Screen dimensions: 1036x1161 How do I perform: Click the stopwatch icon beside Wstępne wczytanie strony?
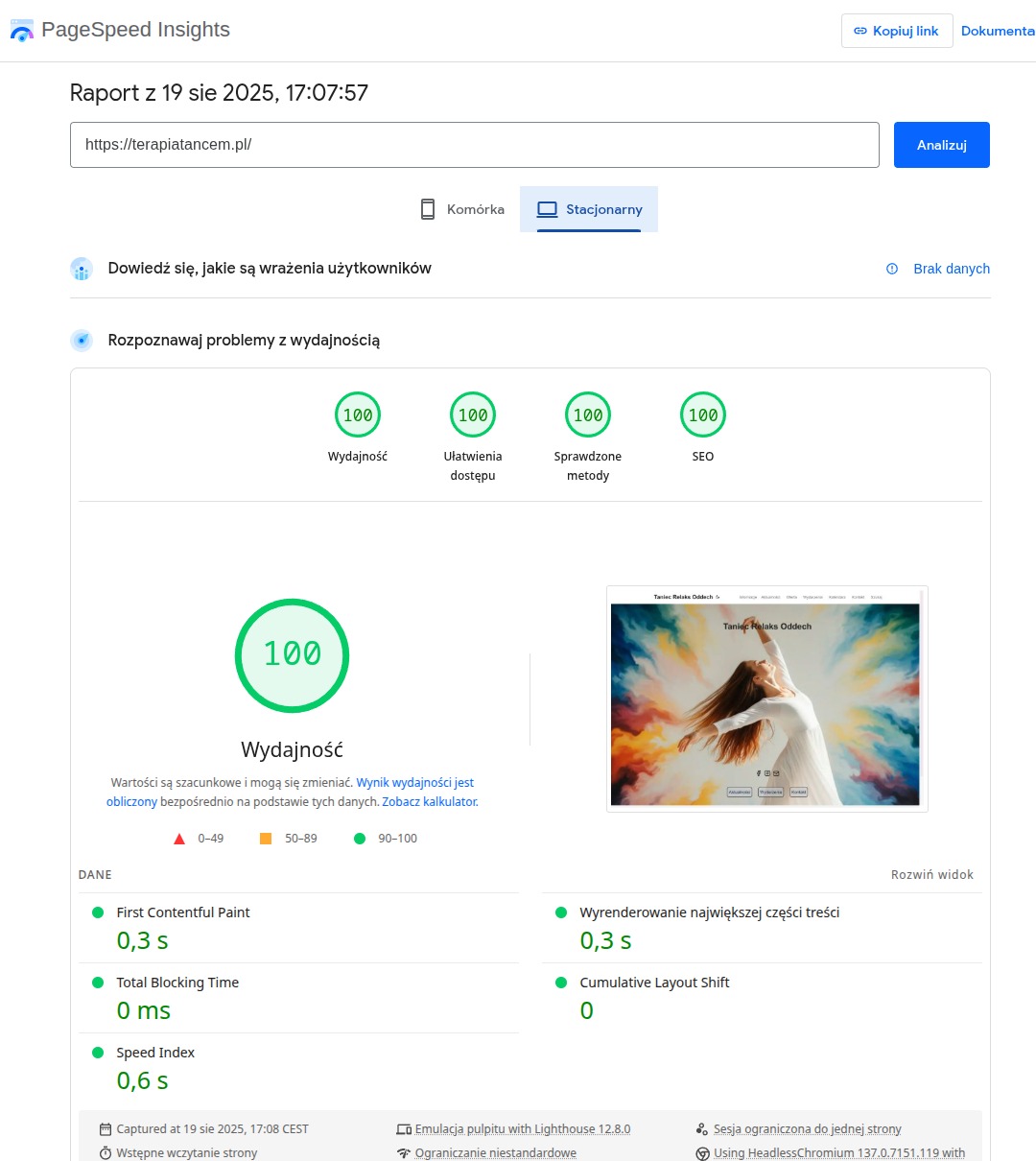pyautogui.click(x=105, y=1151)
